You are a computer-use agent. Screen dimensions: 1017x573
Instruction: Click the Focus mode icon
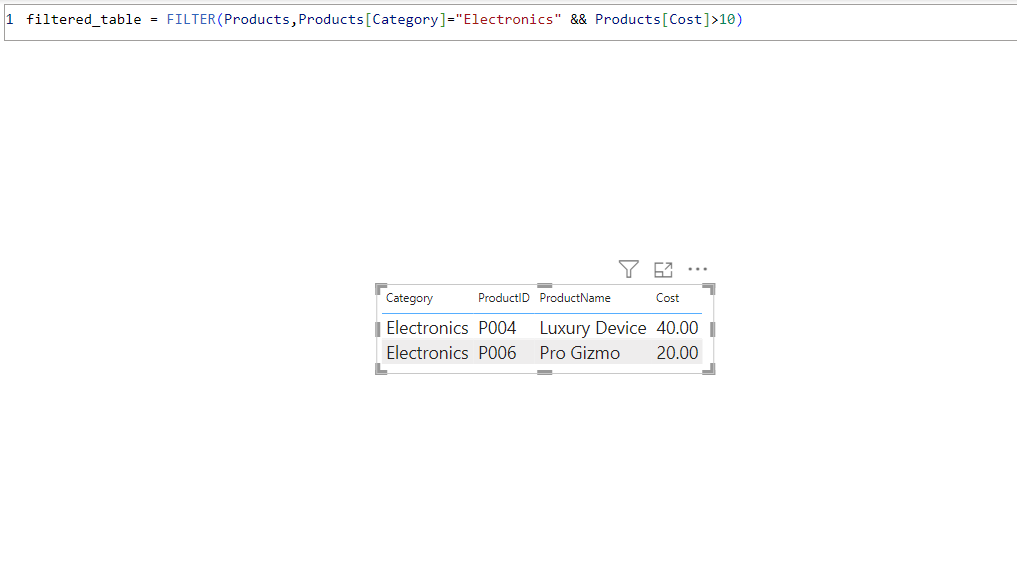pyautogui.click(x=663, y=269)
